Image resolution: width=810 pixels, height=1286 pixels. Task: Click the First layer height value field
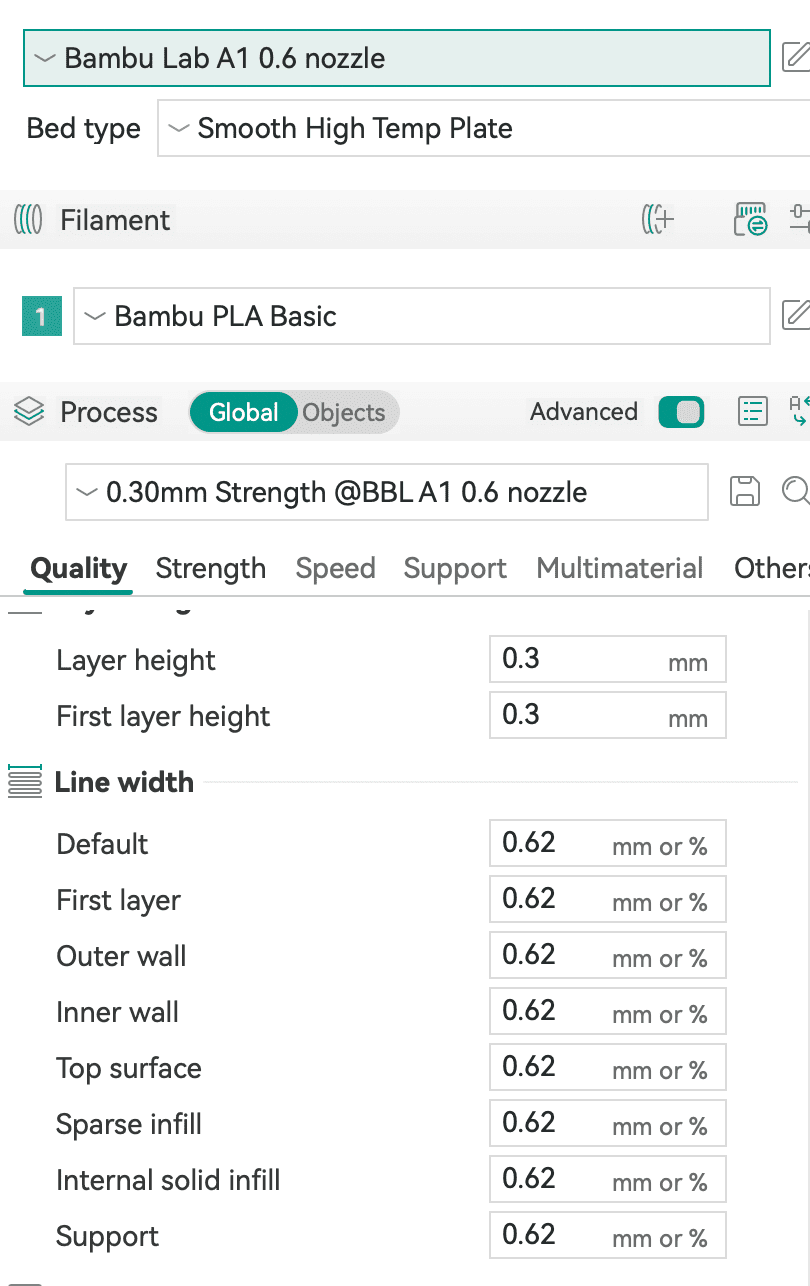[x=607, y=716]
